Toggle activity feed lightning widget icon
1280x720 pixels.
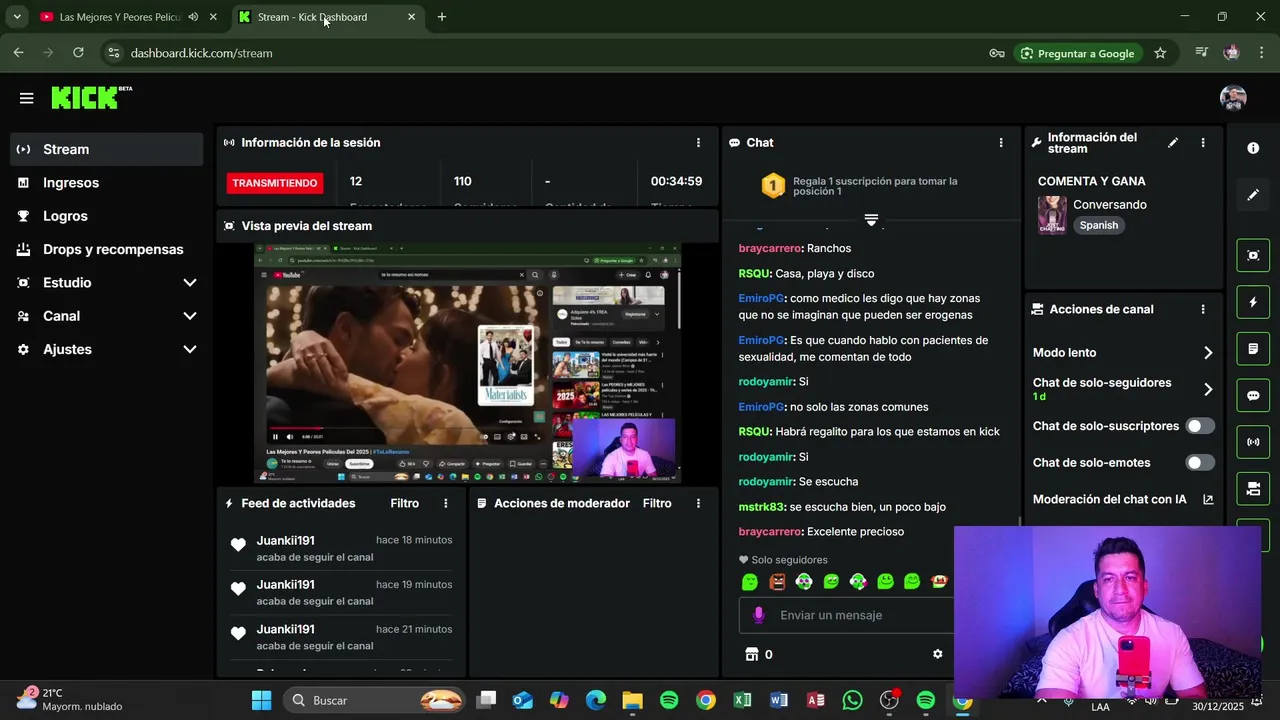point(1253,302)
